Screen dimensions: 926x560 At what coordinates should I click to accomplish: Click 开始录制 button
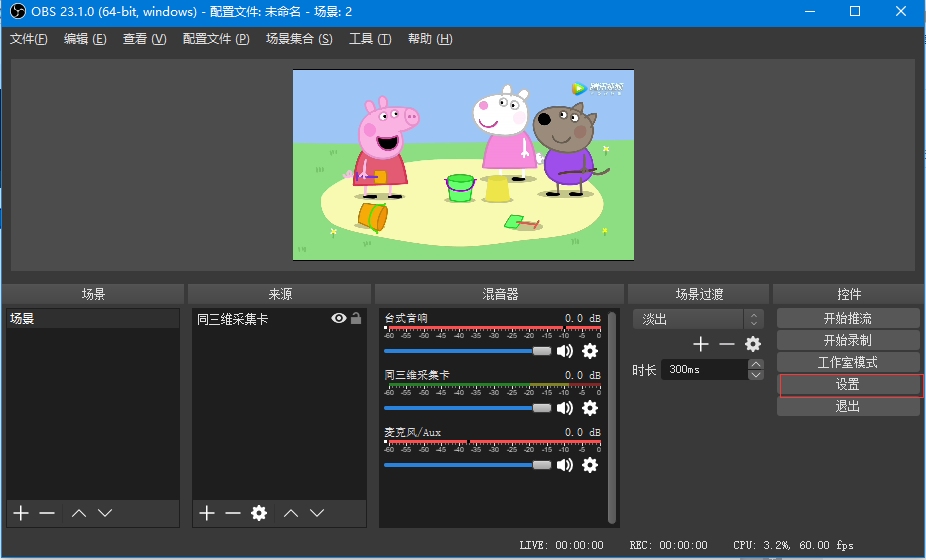[x=848, y=340]
